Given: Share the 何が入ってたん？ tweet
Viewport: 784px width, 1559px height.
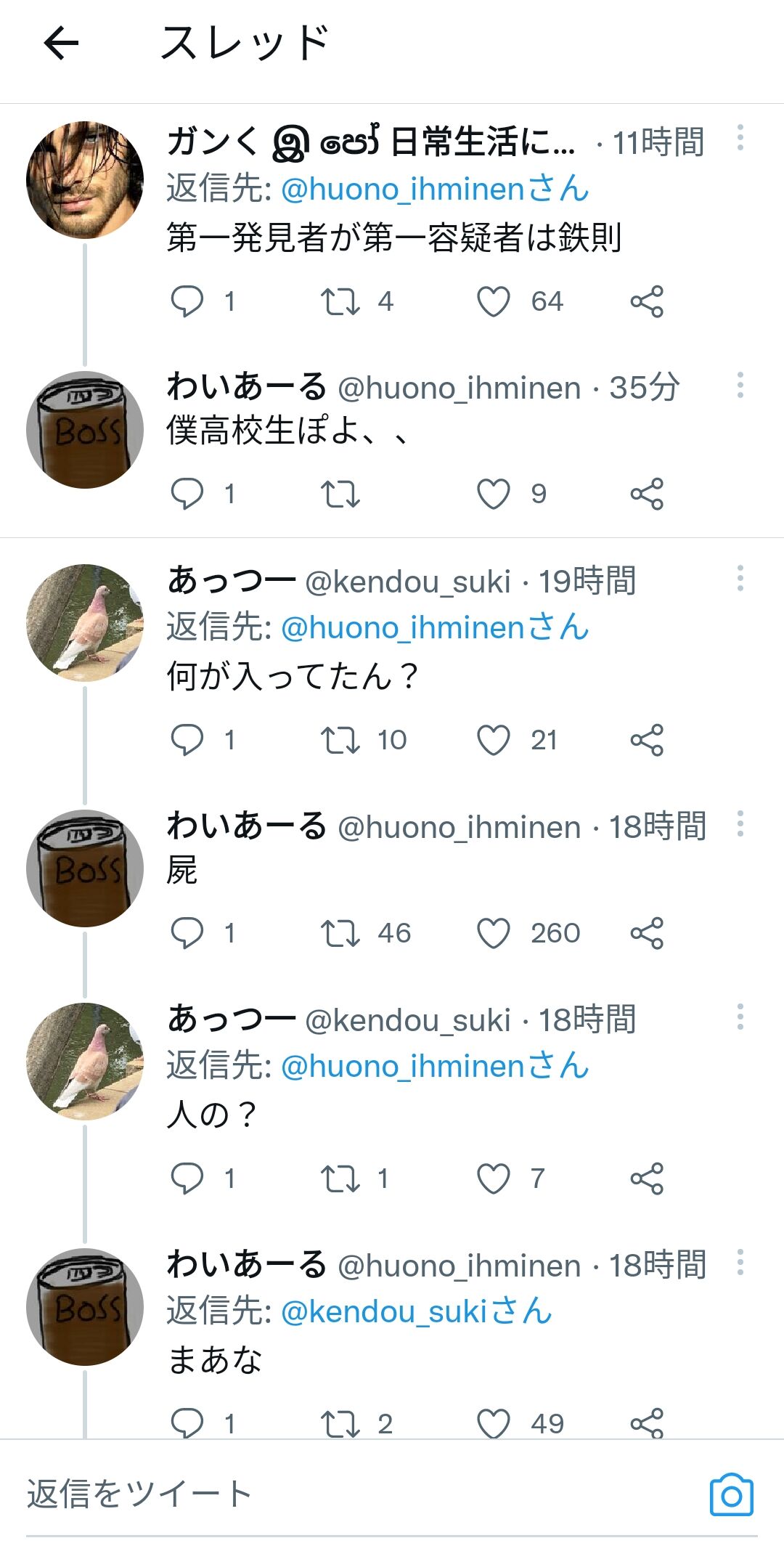Looking at the screenshot, I should tap(647, 740).
